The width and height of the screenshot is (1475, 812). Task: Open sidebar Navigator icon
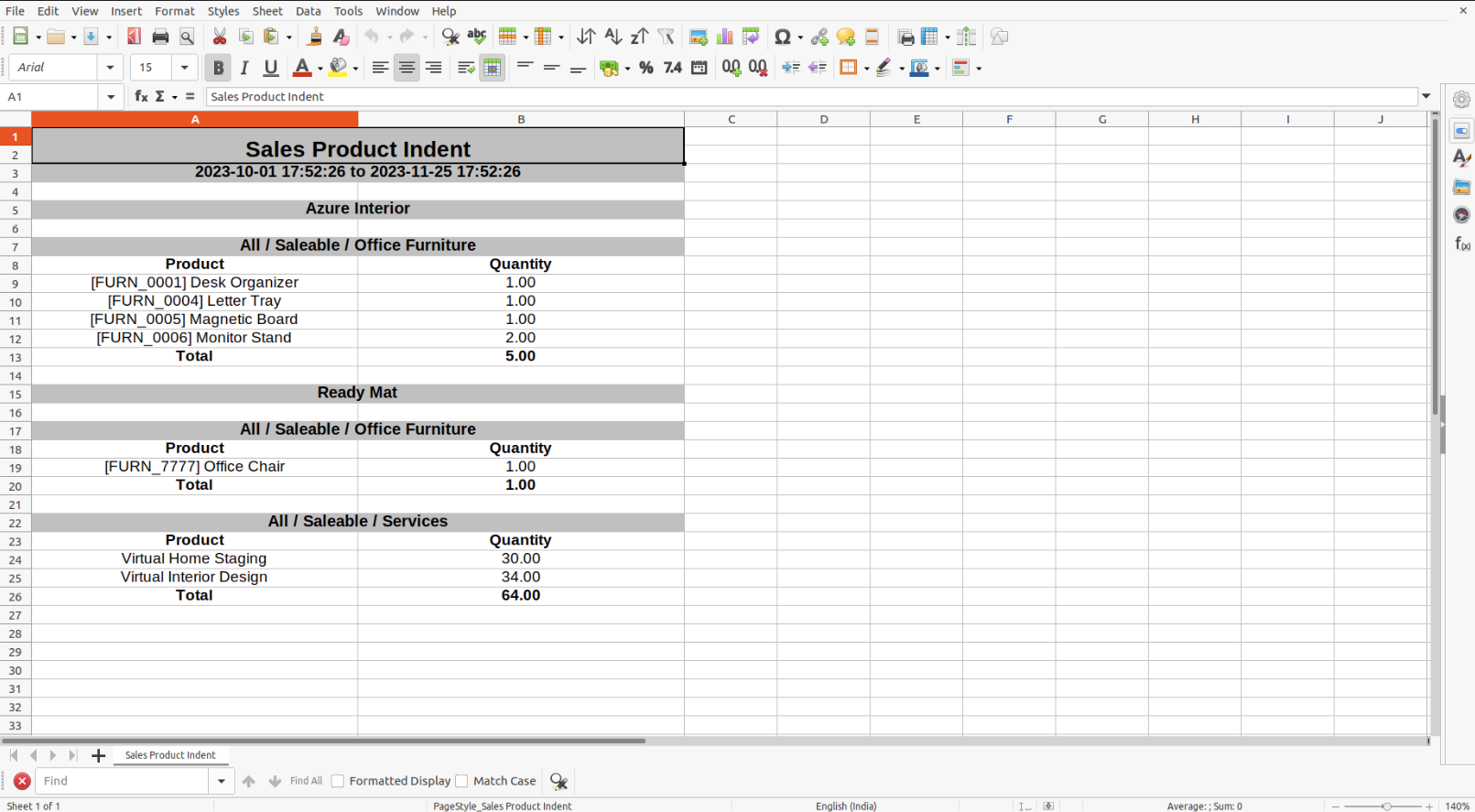[1462, 215]
